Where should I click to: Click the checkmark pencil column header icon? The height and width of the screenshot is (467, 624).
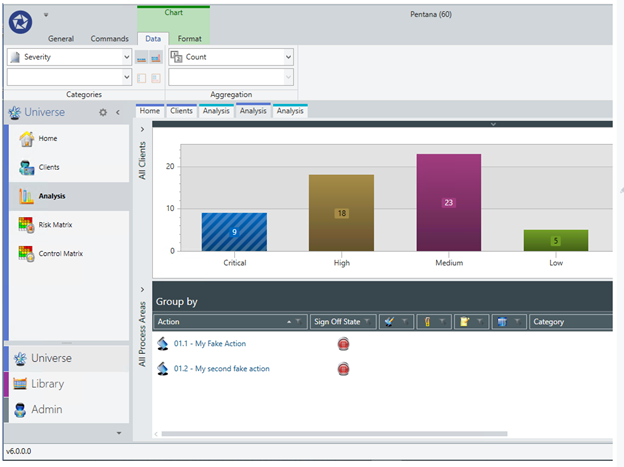point(390,322)
